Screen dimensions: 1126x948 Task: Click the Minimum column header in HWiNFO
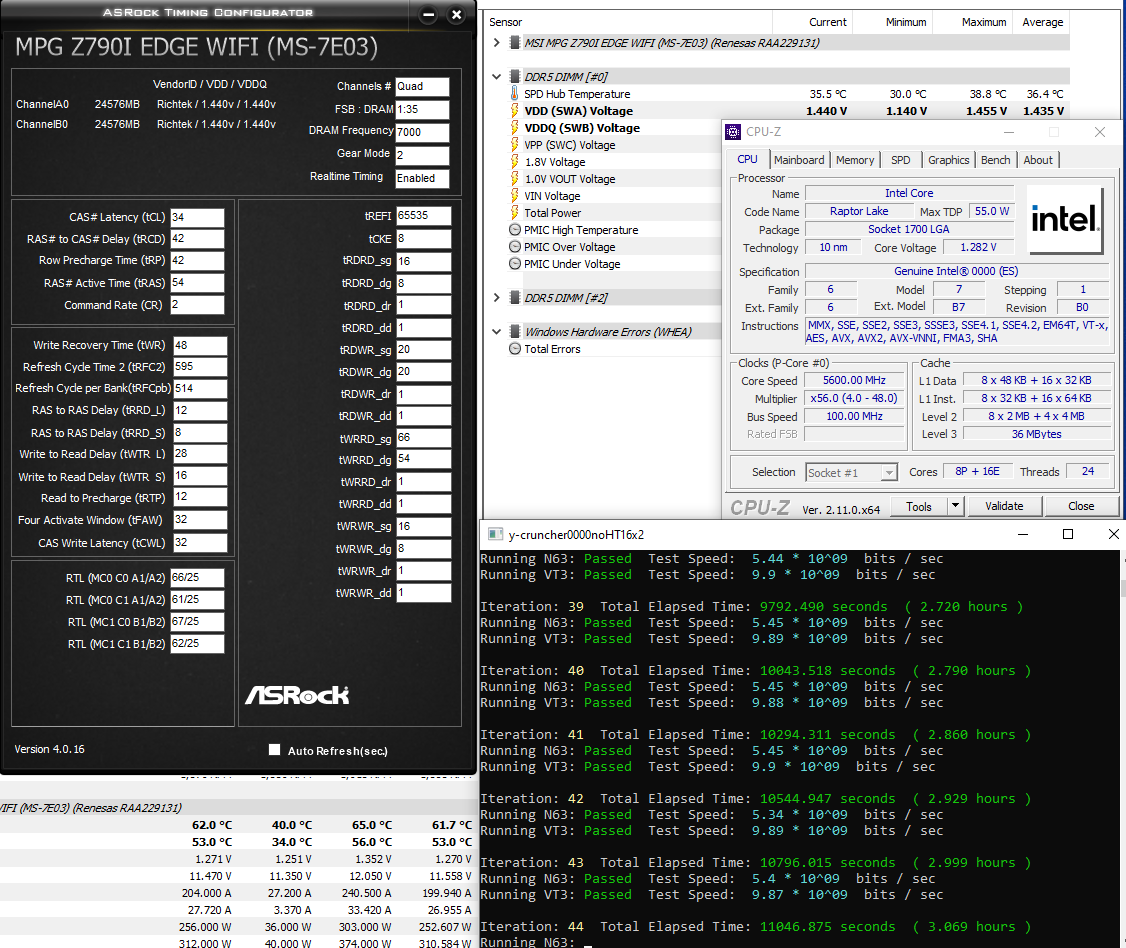[x=893, y=22]
